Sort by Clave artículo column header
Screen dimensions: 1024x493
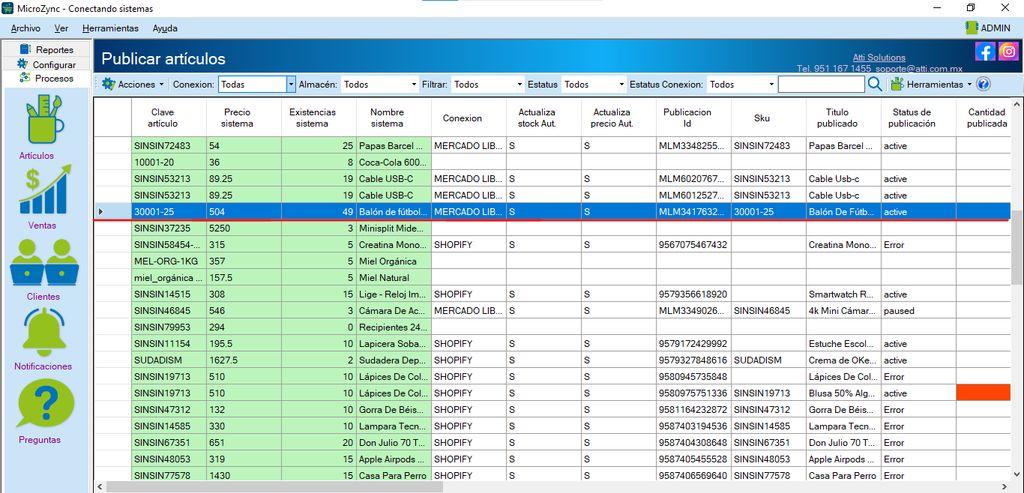169,118
